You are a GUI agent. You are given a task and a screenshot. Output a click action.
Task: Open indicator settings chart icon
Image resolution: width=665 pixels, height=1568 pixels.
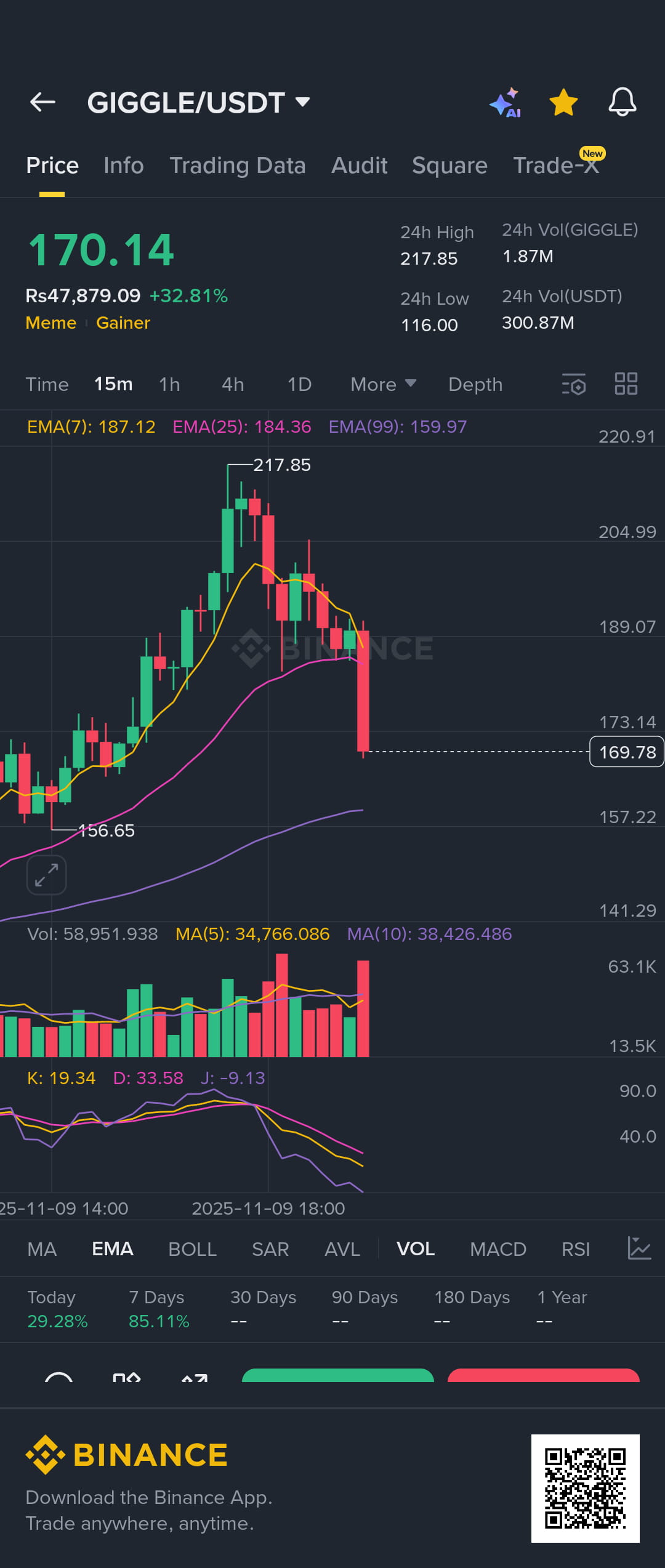coord(639,1248)
